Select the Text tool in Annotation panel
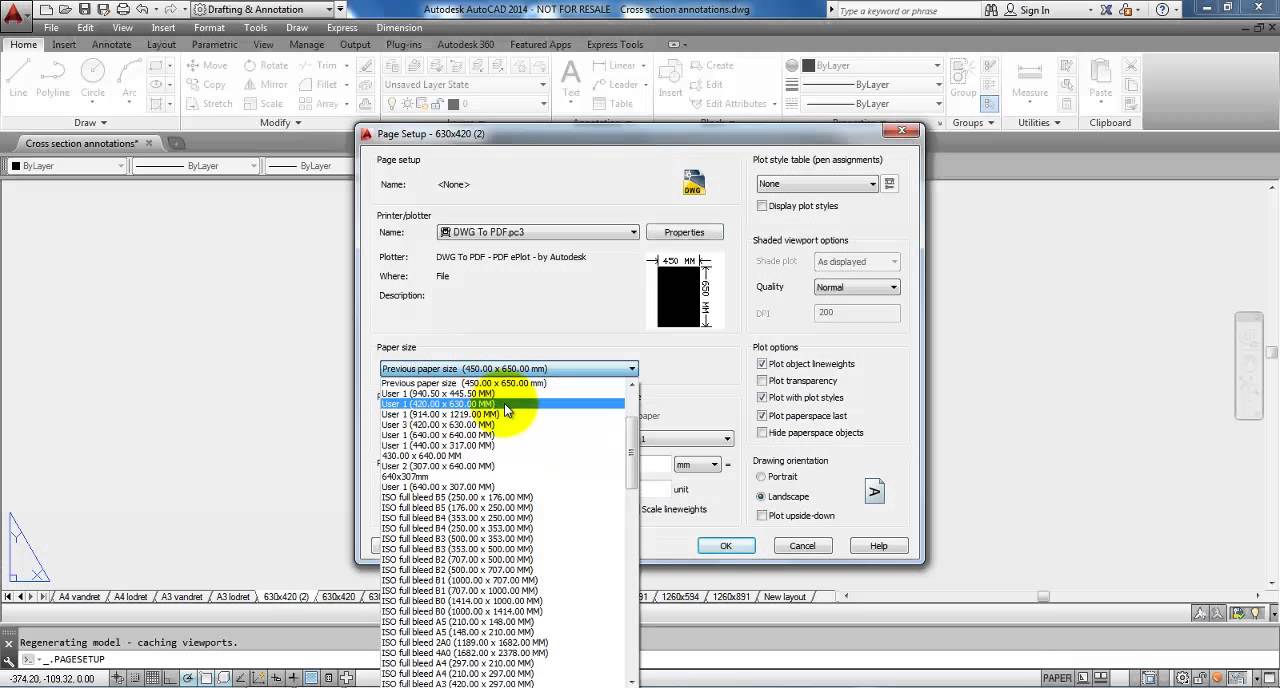 (571, 78)
